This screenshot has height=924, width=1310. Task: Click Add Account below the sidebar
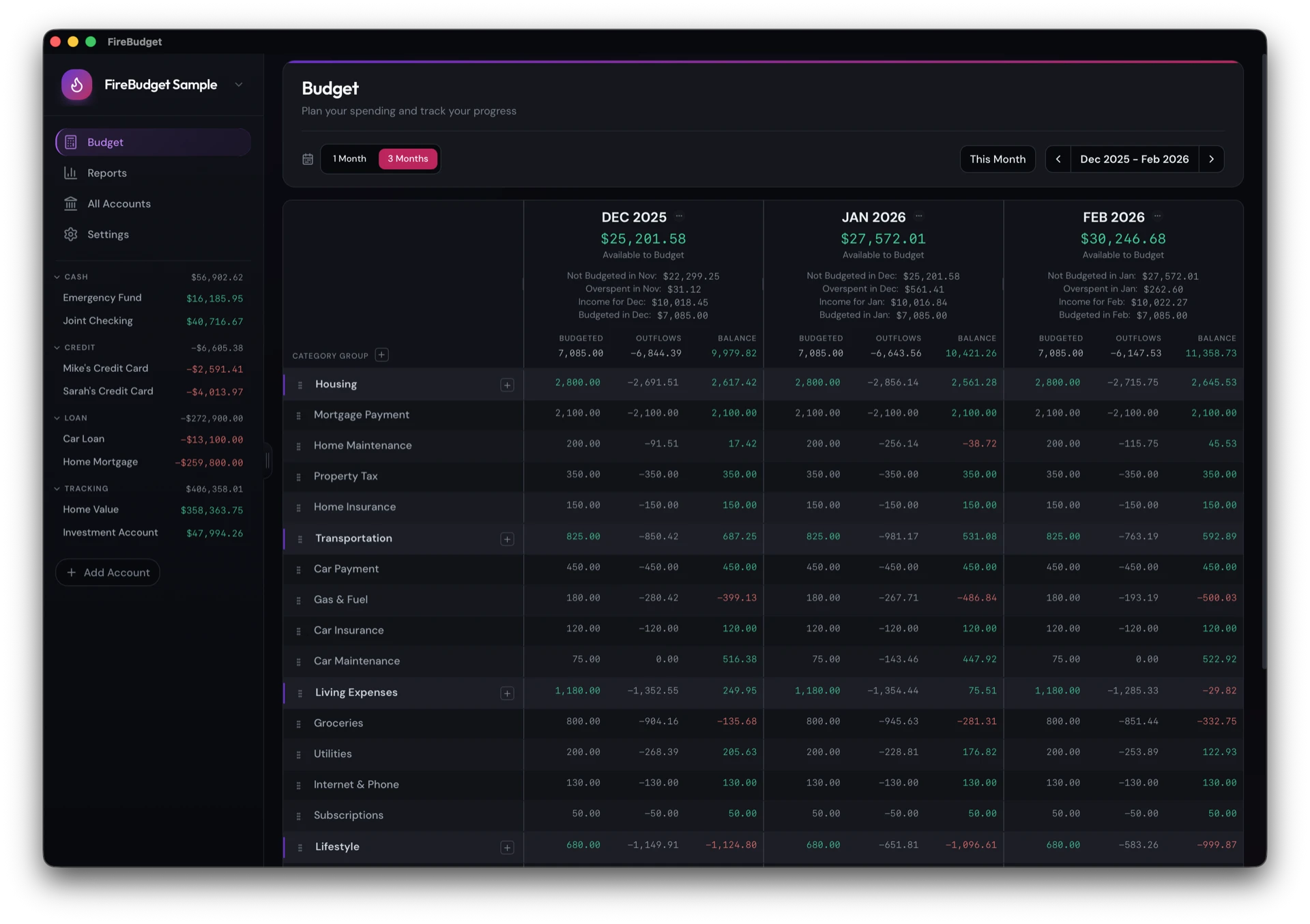pyautogui.click(x=107, y=572)
